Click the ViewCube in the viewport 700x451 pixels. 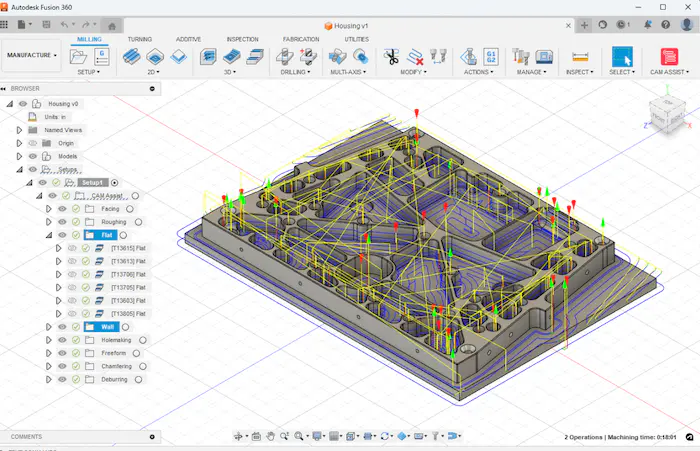point(667,115)
